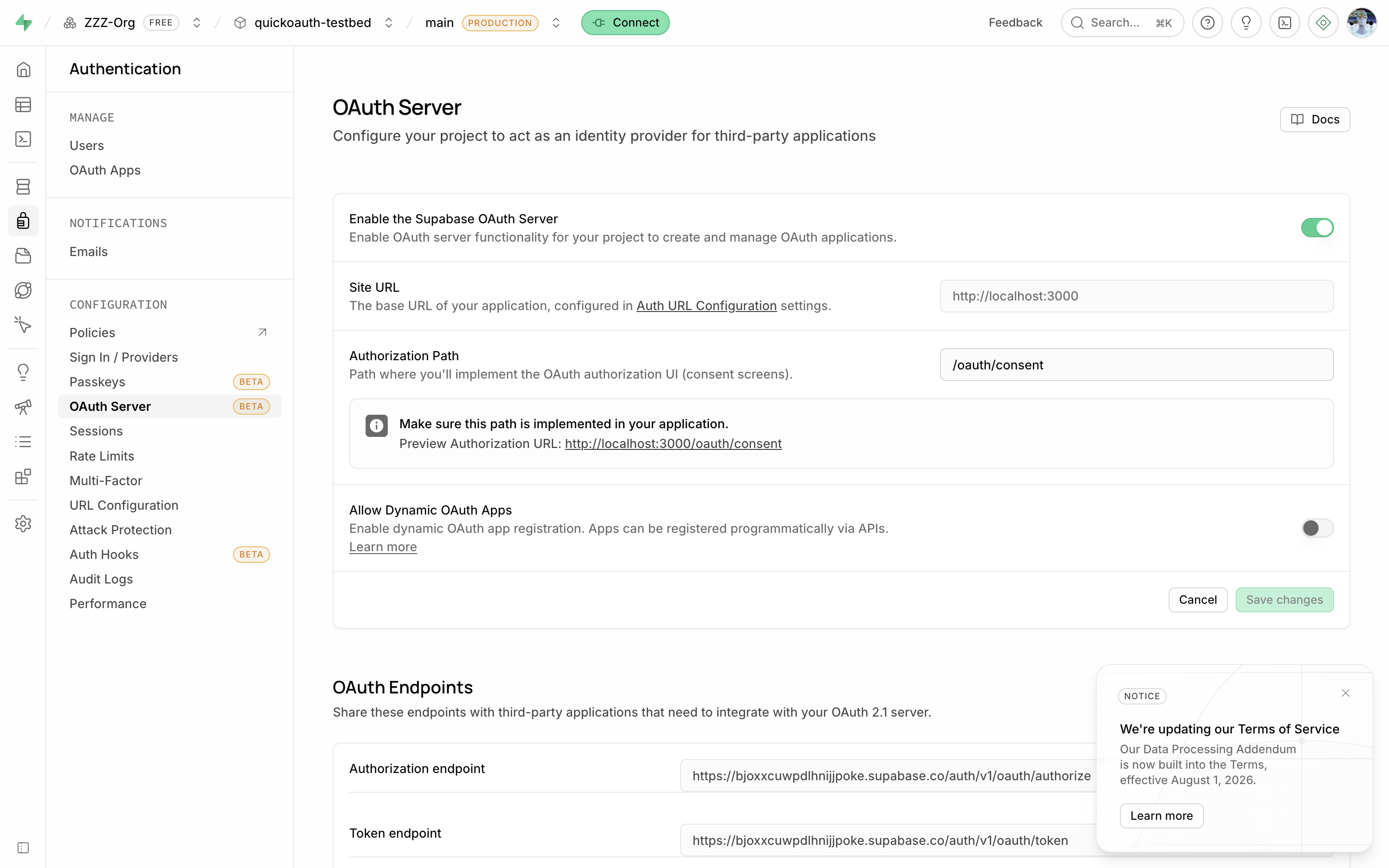Open OAuth Apps menu item
The height and width of the screenshot is (868, 1389).
tap(170, 170)
